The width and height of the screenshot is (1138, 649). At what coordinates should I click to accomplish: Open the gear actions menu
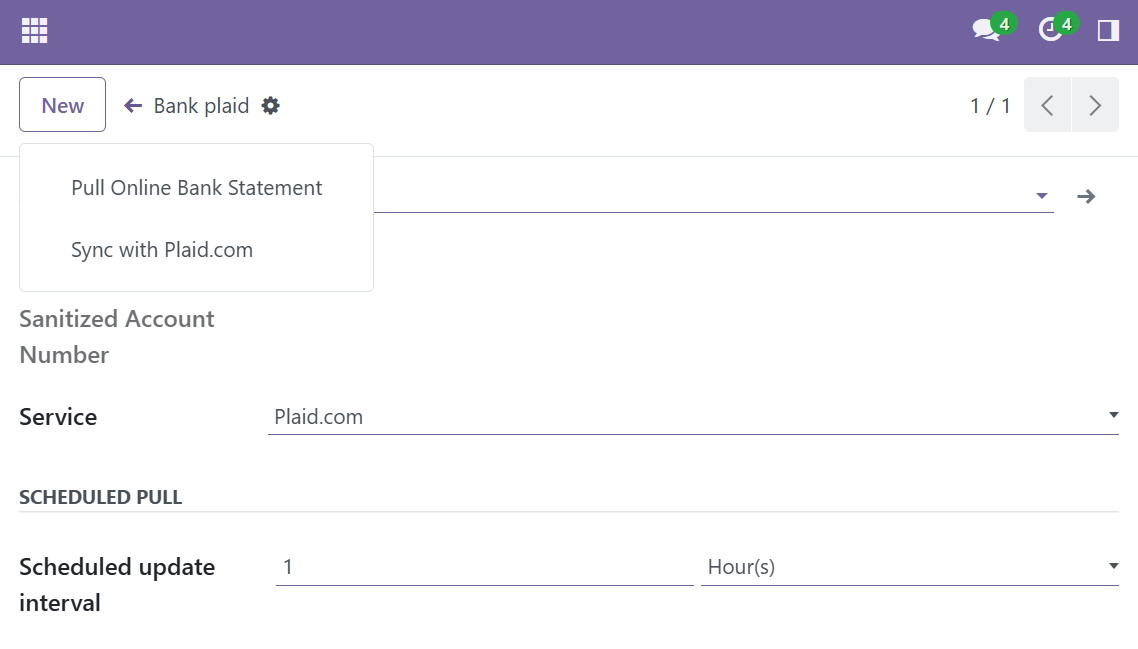[271, 106]
